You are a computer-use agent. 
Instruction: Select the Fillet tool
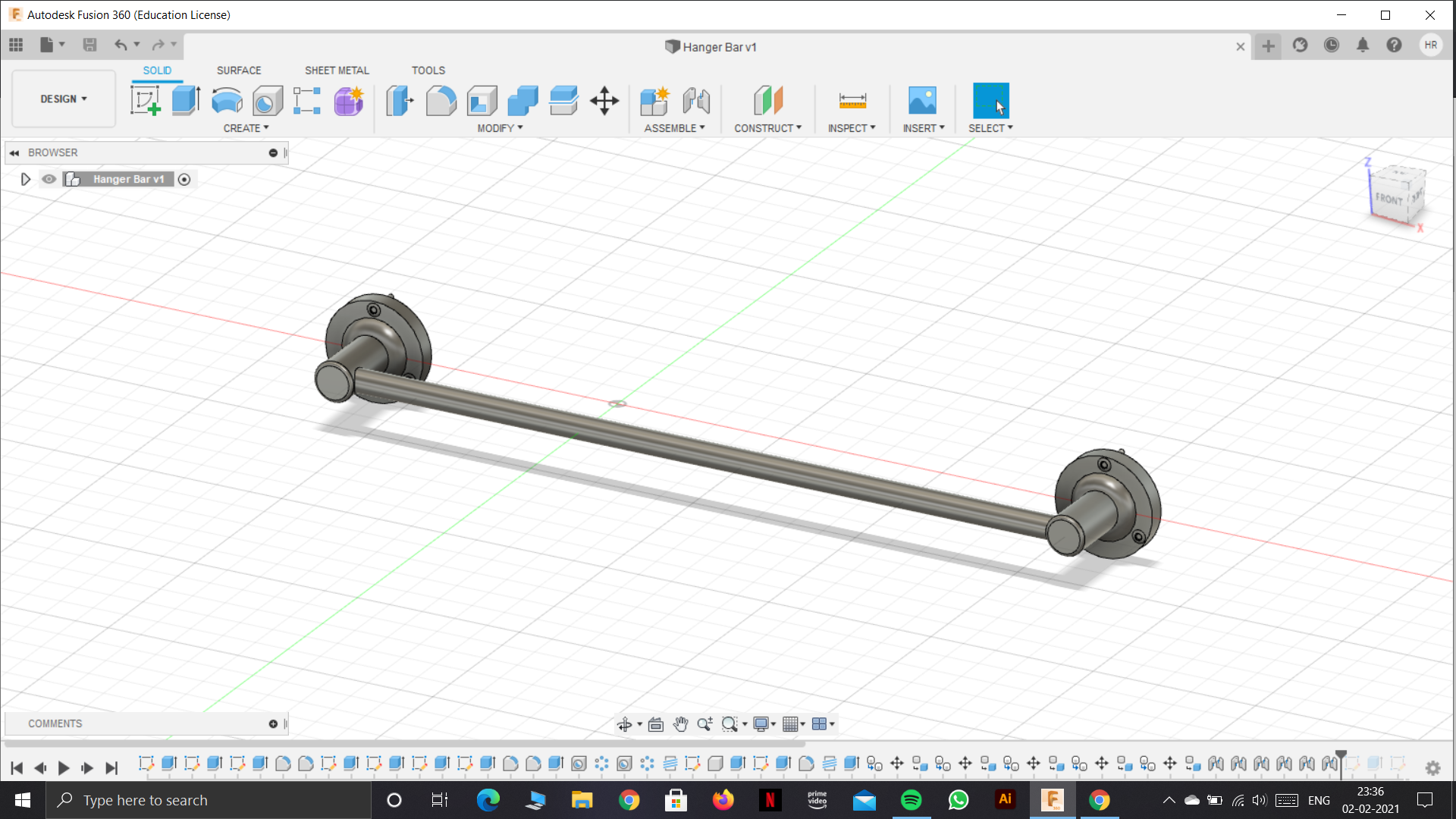pos(441,100)
